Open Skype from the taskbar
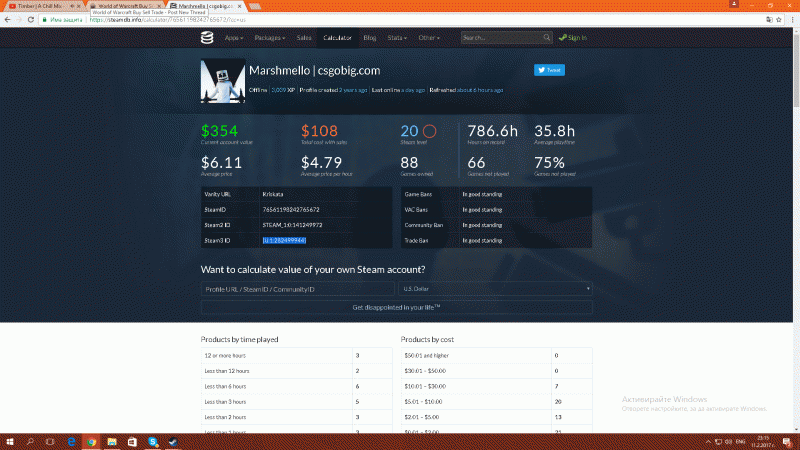This screenshot has height=450, width=800. tap(153, 442)
